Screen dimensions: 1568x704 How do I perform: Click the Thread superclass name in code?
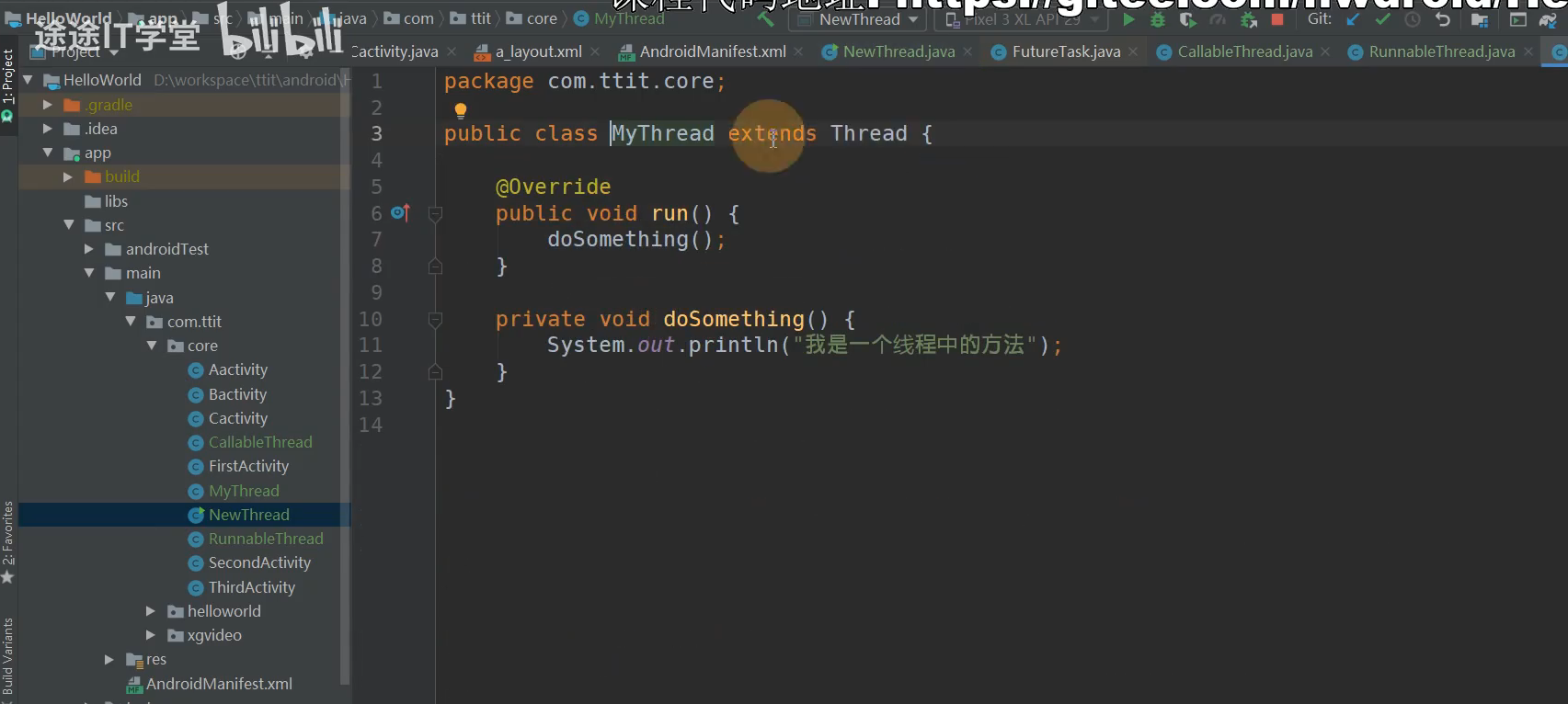[869, 134]
